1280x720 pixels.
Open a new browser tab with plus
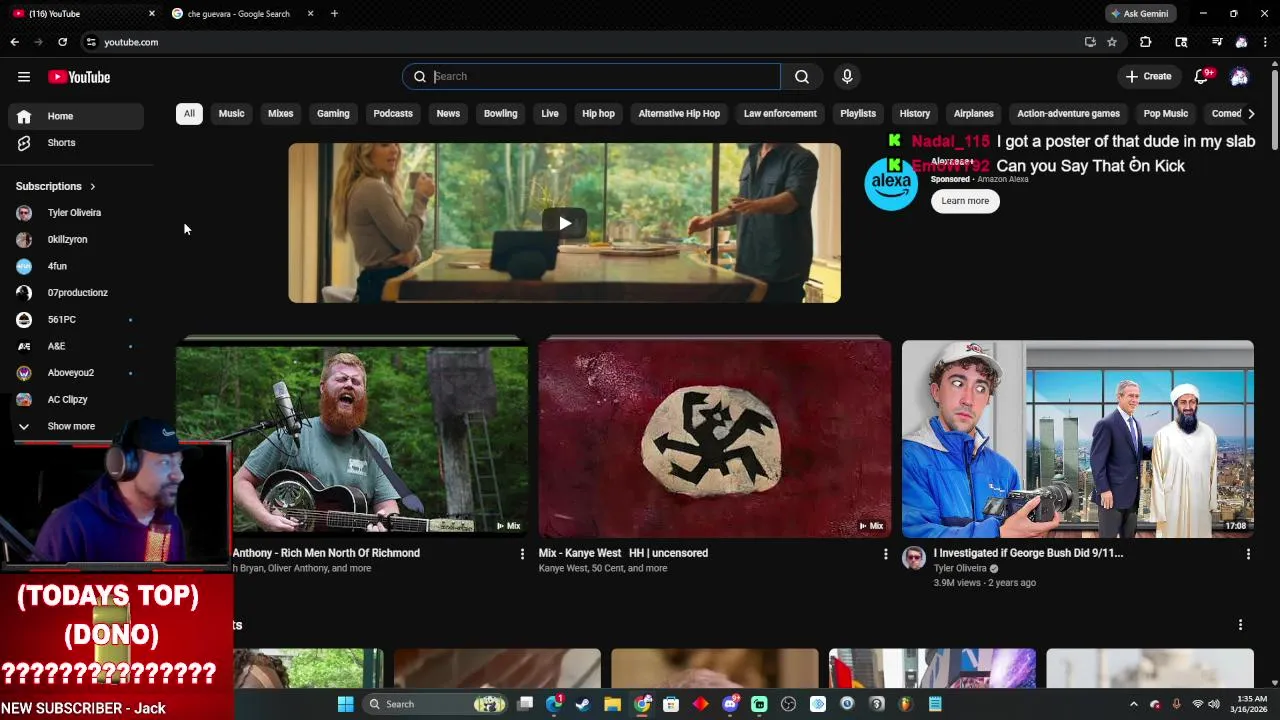click(334, 13)
